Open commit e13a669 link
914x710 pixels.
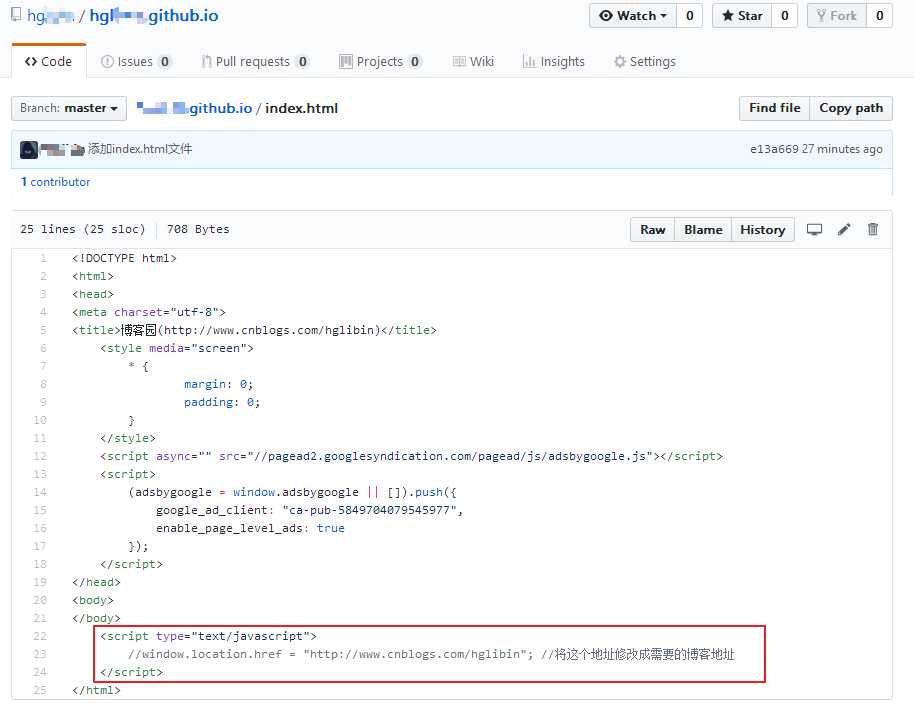pos(774,149)
